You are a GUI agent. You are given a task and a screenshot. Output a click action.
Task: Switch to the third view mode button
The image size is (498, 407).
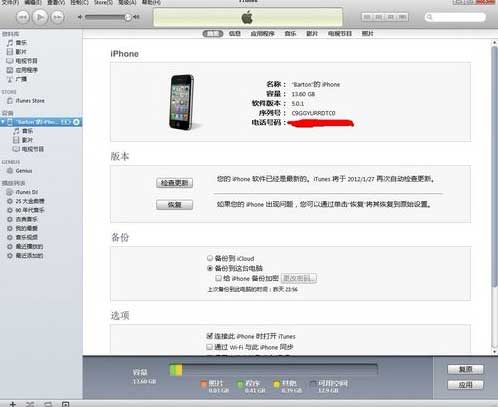391,17
